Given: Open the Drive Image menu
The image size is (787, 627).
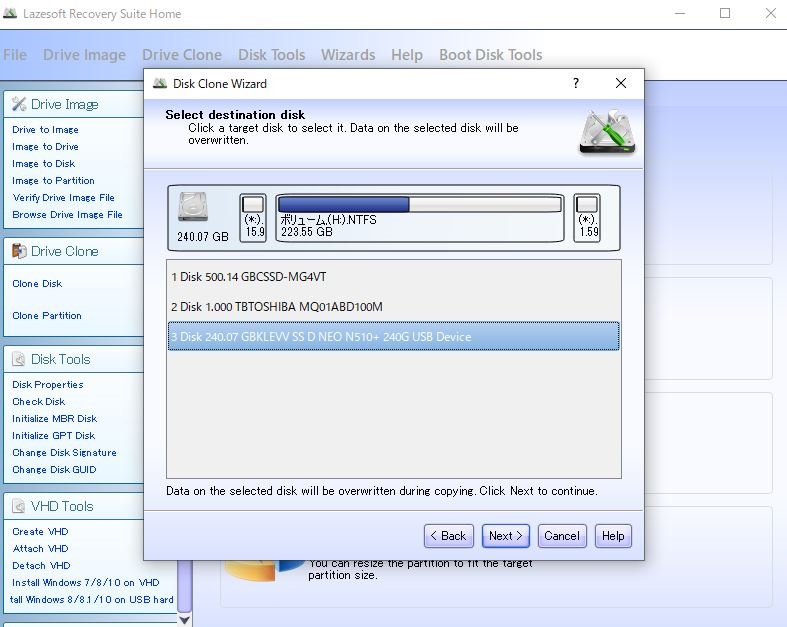Looking at the screenshot, I should (84, 55).
